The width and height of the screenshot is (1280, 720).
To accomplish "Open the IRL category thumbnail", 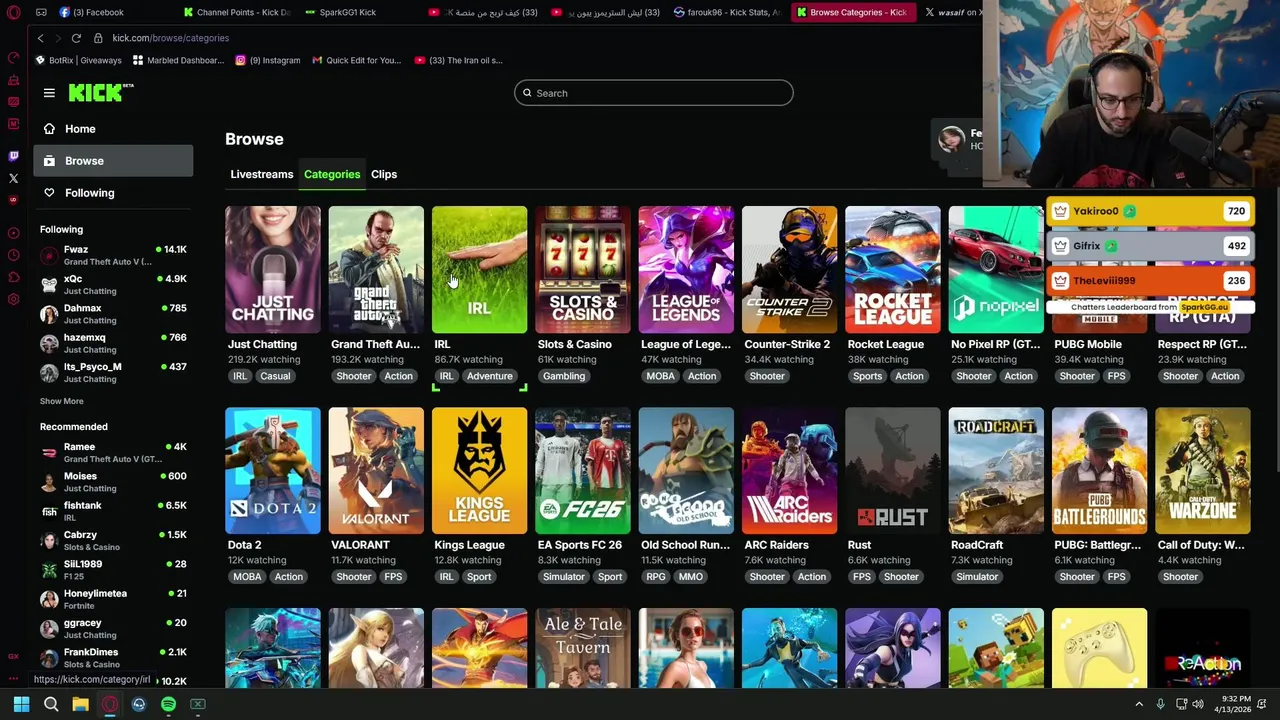I will 479,270.
